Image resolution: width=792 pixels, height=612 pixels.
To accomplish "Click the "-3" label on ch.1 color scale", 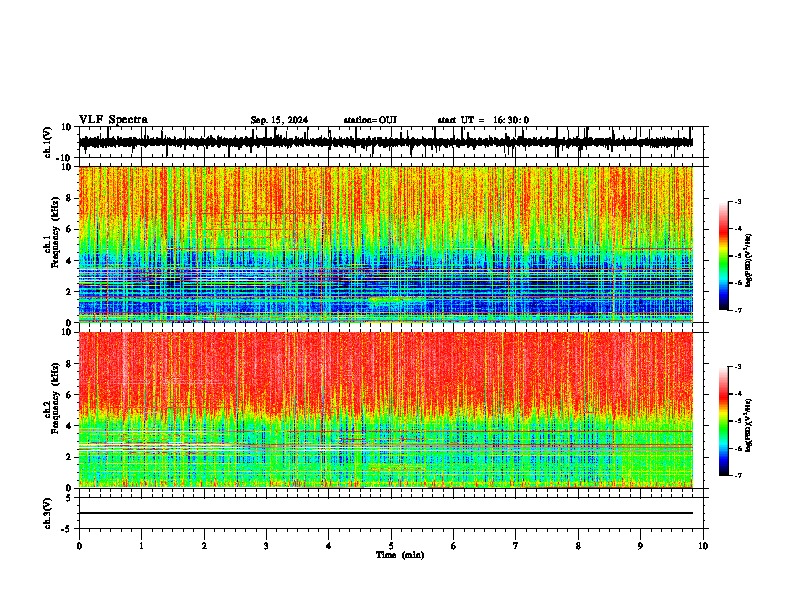I will pos(737,201).
